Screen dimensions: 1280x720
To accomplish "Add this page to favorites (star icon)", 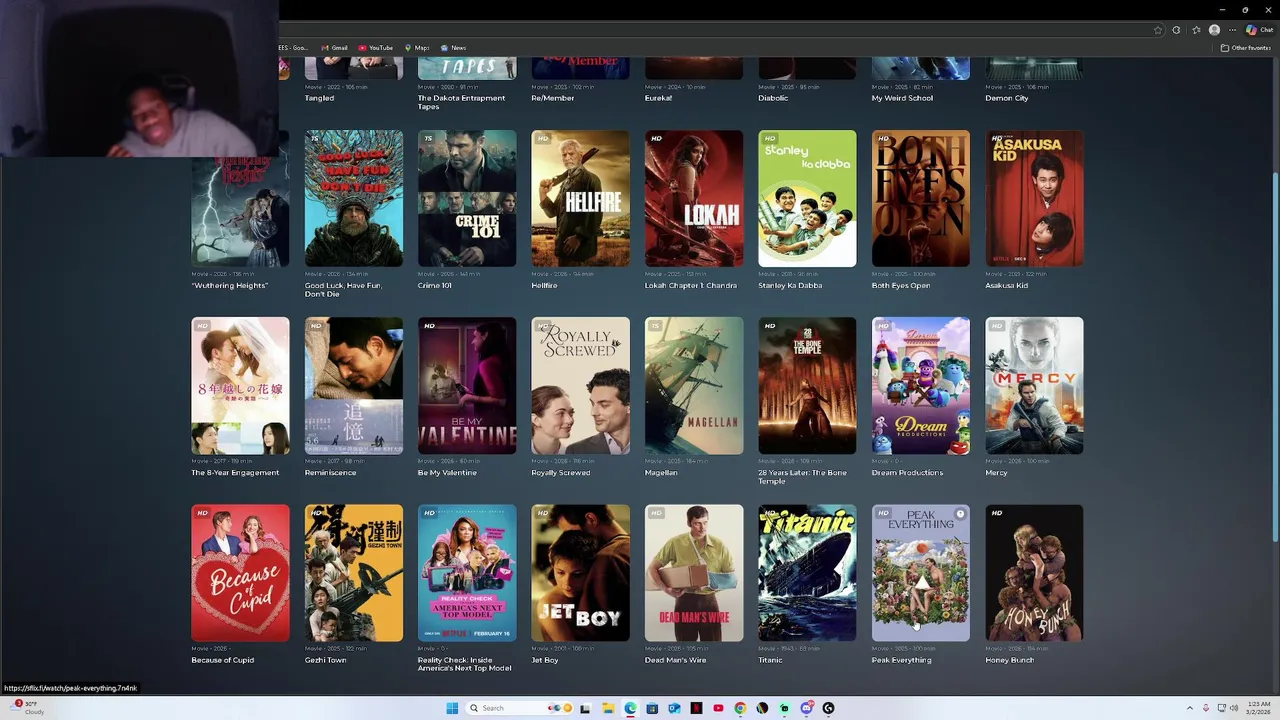I will (1158, 30).
